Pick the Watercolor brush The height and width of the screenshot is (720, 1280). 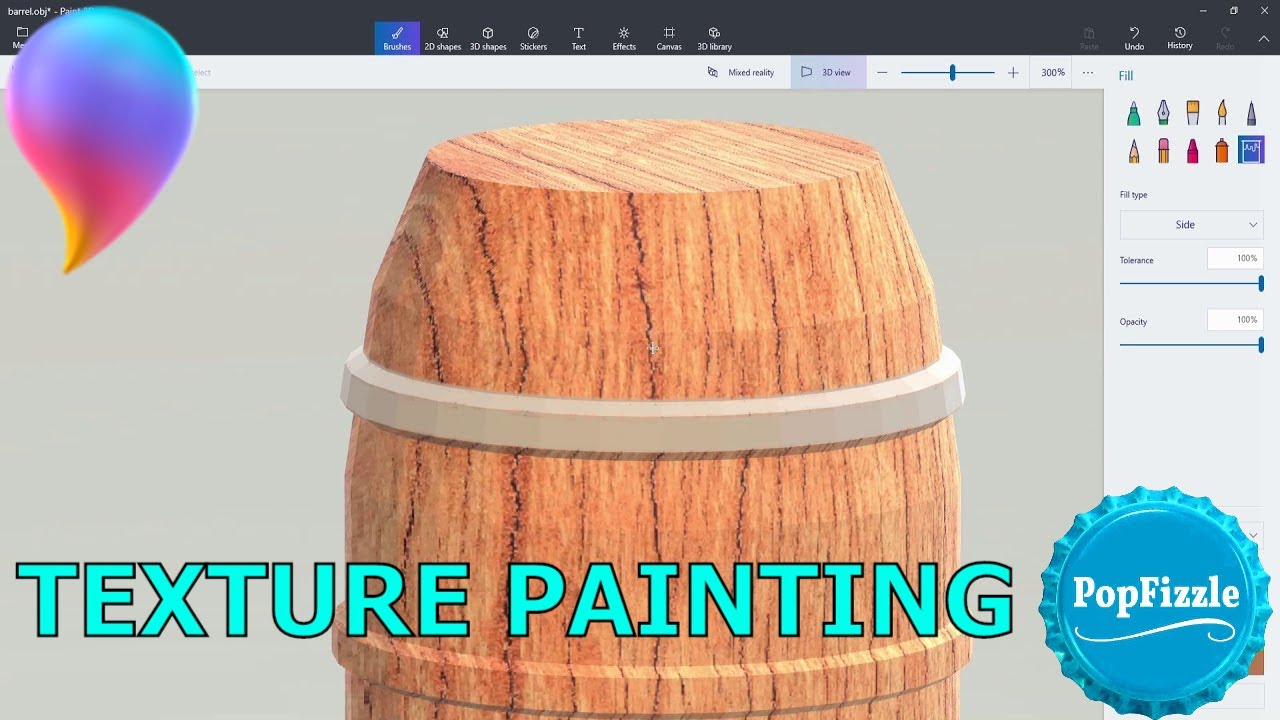pos(1222,113)
